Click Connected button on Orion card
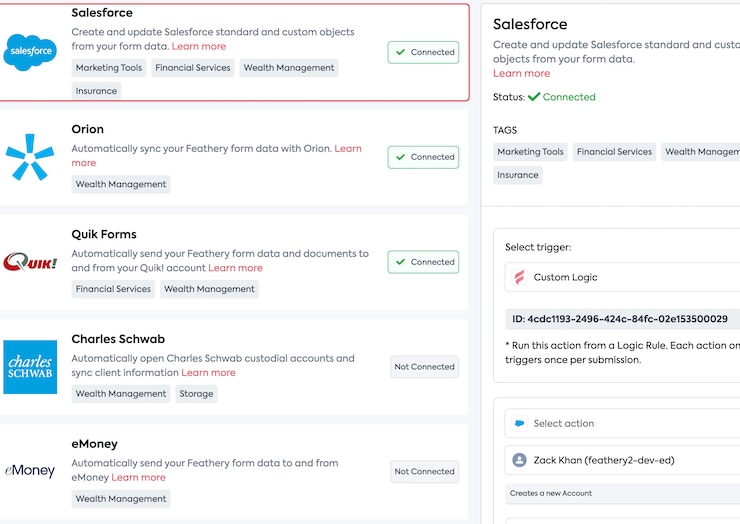Image resolution: width=740 pixels, height=524 pixels. click(423, 157)
